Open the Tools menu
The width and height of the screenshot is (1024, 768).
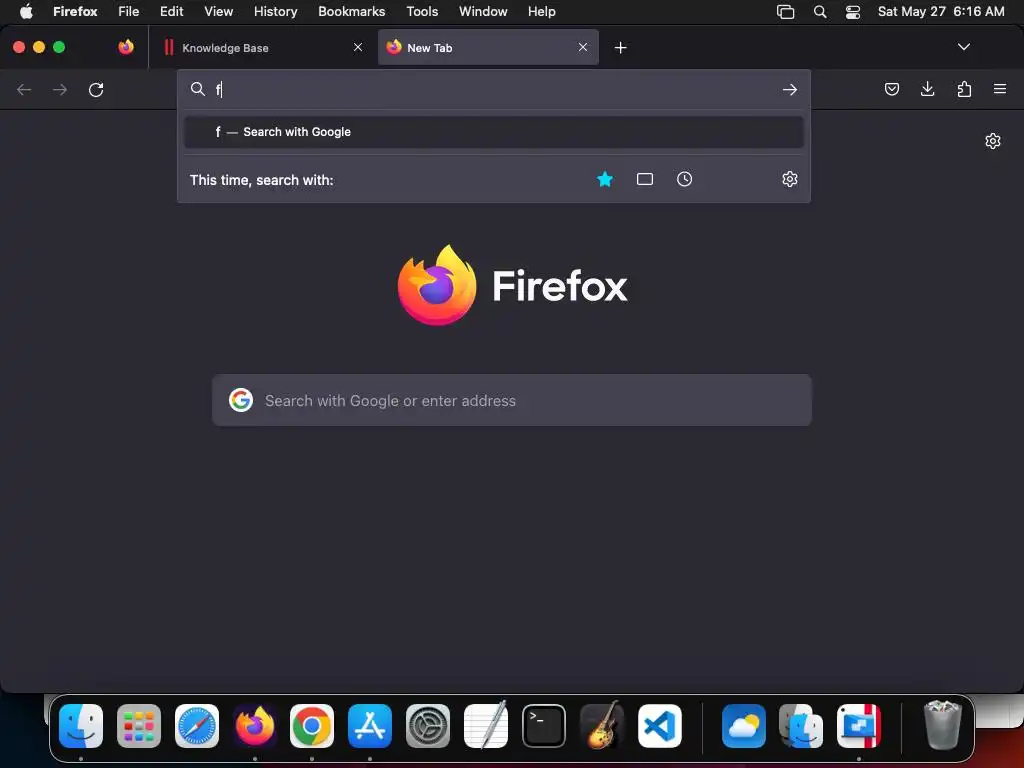[x=422, y=12]
